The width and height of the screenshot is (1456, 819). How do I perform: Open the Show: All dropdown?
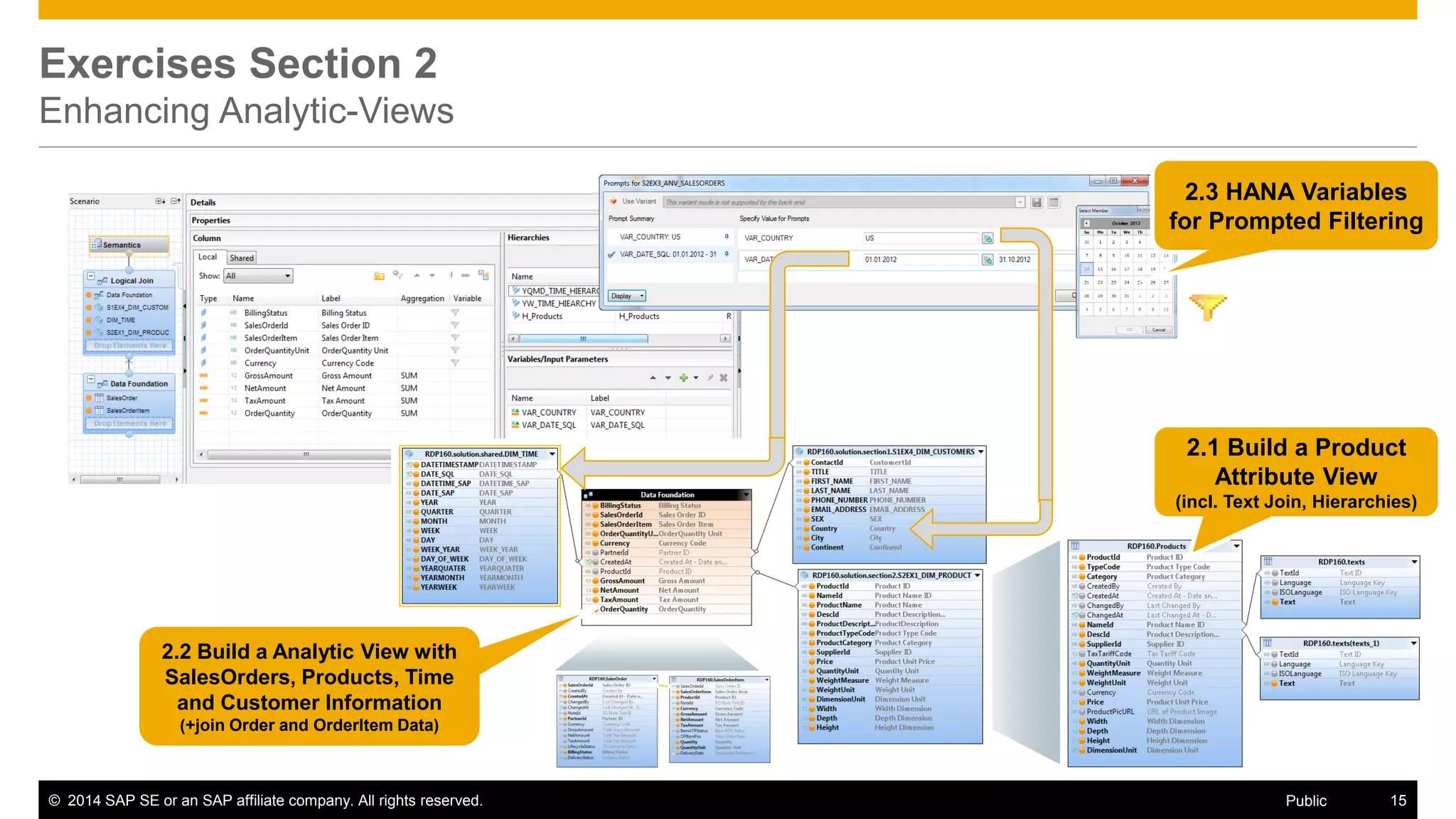(258, 276)
